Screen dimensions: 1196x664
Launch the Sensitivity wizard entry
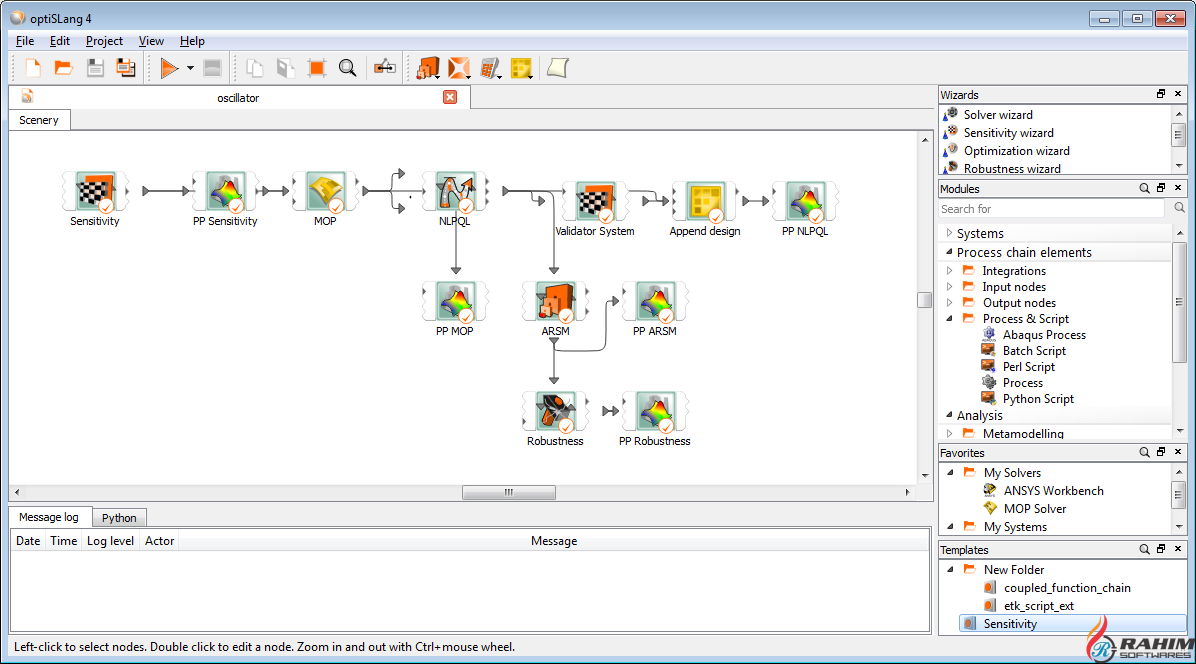click(x=1008, y=133)
